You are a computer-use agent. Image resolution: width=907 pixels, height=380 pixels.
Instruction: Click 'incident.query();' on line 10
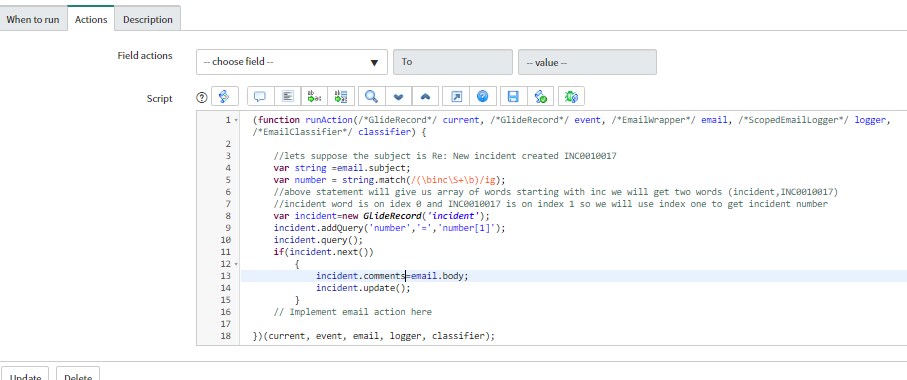click(x=318, y=240)
